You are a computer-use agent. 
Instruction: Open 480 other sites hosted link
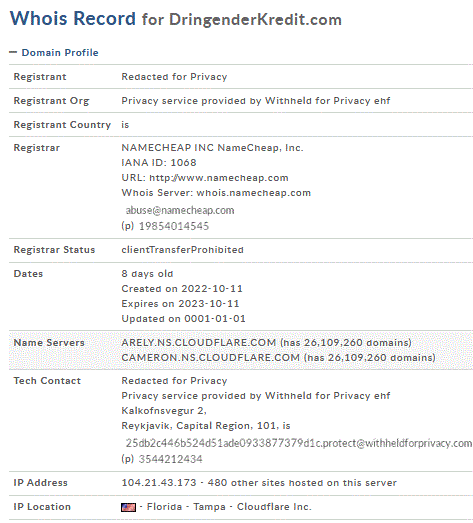pyautogui.click(x=302, y=483)
